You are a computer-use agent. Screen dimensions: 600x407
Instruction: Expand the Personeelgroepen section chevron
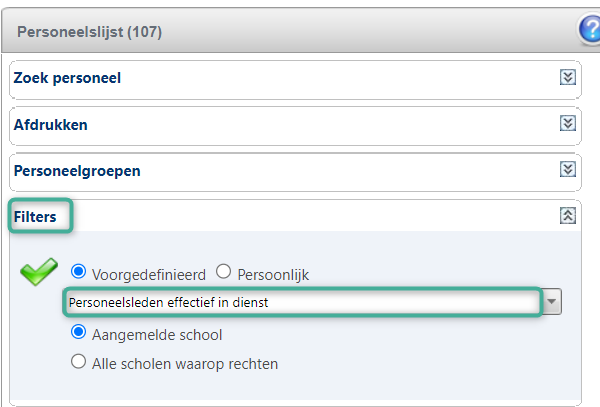click(x=568, y=169)
